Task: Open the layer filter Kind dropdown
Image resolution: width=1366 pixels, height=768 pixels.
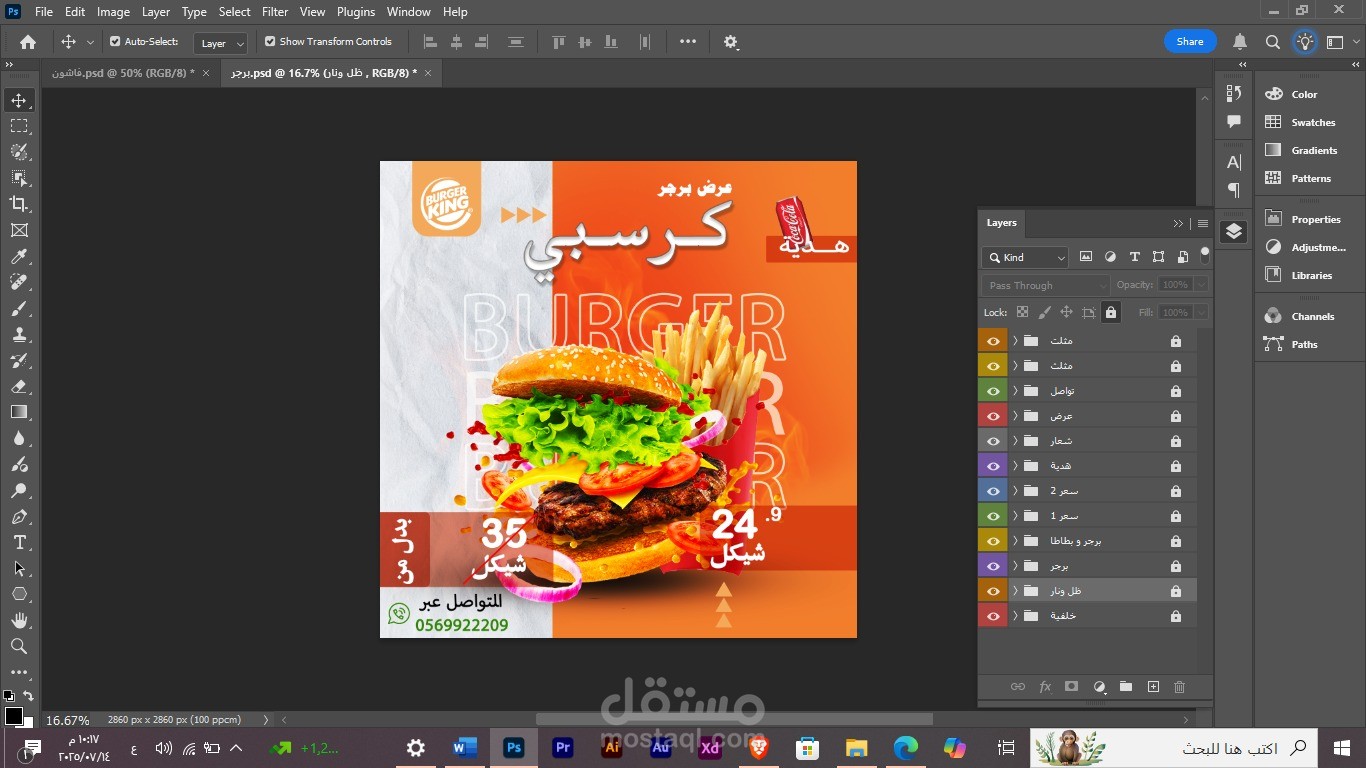Action: coord(1025,257)
